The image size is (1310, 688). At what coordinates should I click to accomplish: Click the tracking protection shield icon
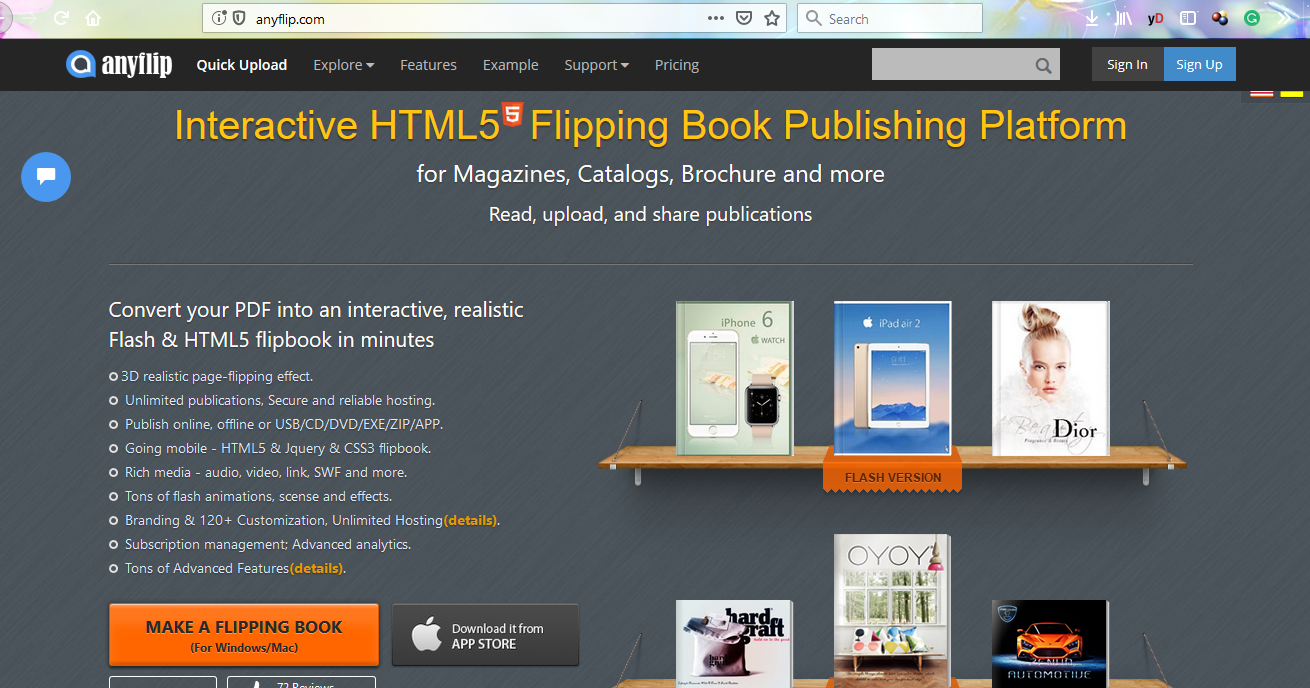click(x=239, y=18)
